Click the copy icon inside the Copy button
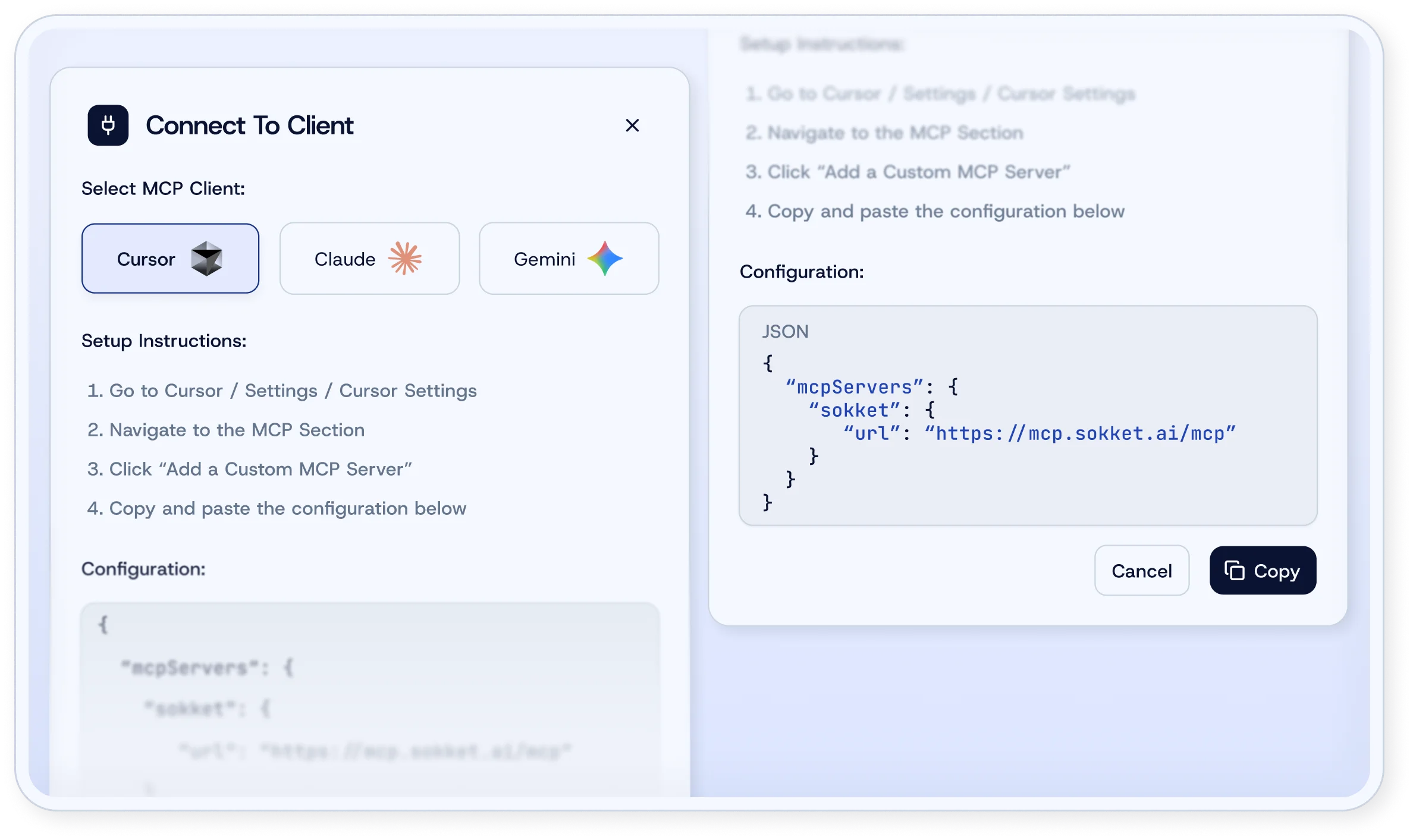1413x840 pixels. [x=1235, y=570]
